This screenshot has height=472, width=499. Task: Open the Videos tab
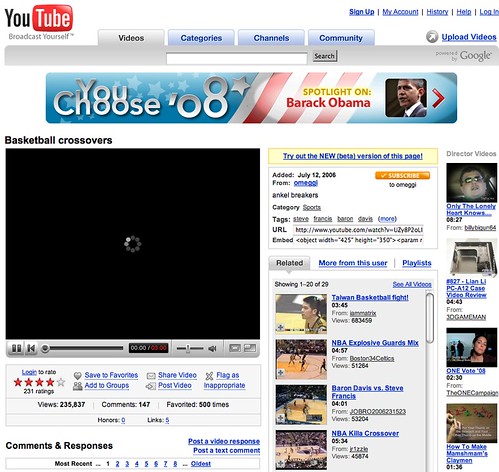pos(131,38)
